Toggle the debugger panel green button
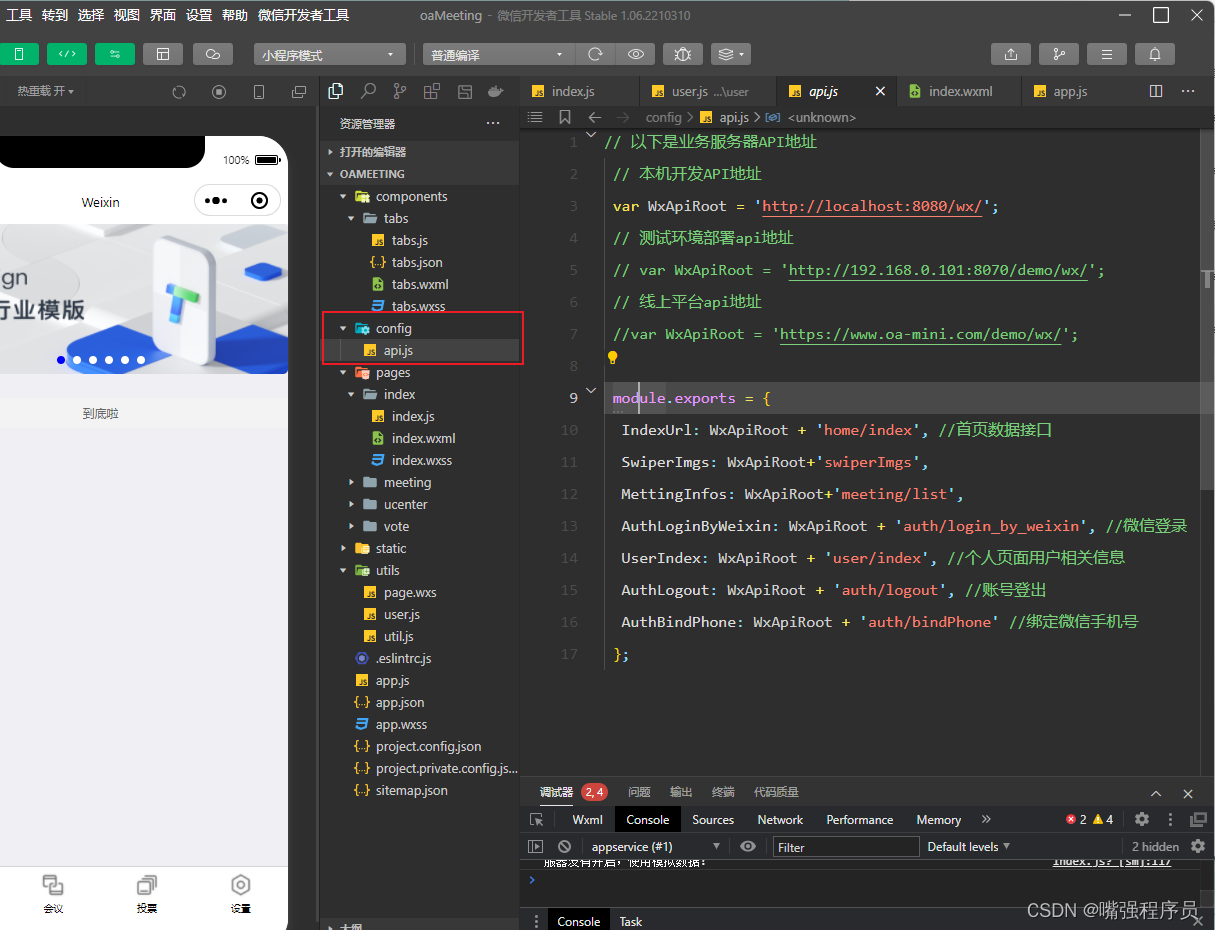 (115, 54)
